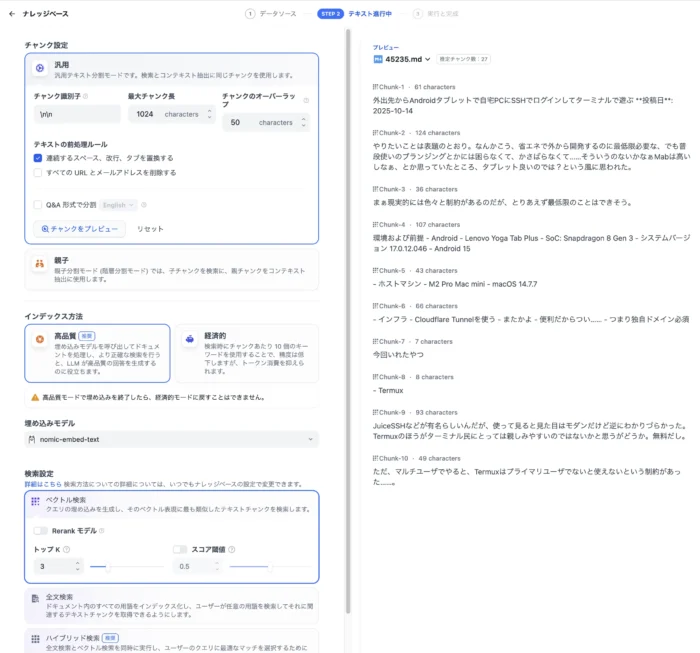700x653 pixels.
Task: Choose the 経済的 economical index icon
Action: [x=188, y=339]
